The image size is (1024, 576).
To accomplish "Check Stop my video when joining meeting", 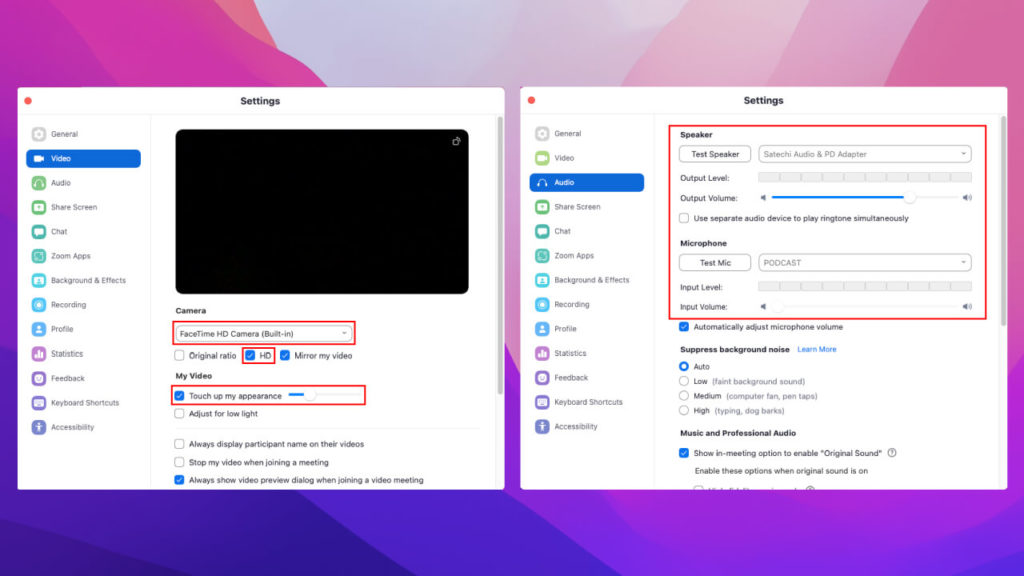I will tap(179, 462).
